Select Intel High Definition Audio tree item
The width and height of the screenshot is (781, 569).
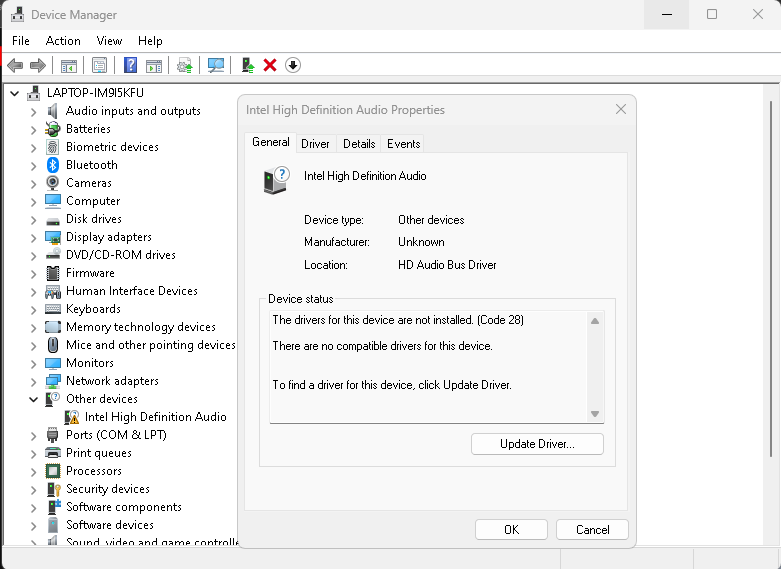(155, 417)
